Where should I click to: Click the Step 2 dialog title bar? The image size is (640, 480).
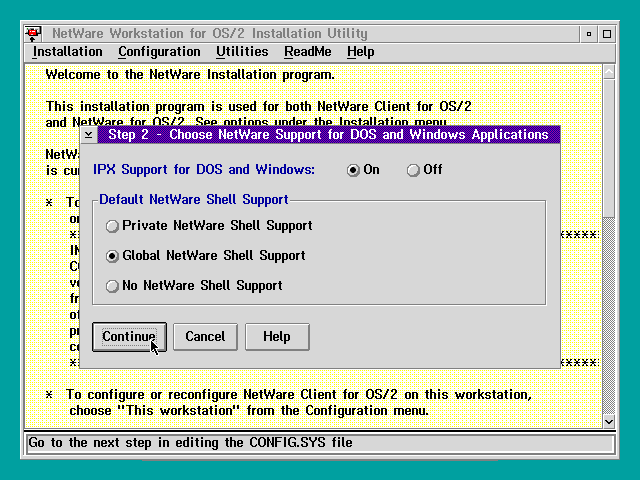pos(328,135)
